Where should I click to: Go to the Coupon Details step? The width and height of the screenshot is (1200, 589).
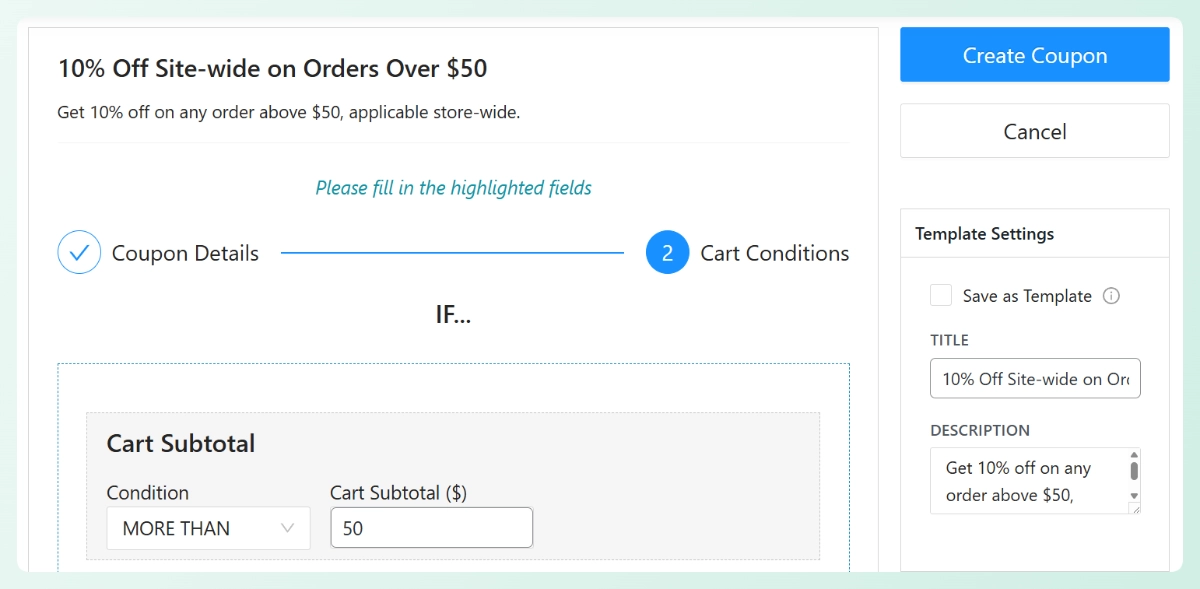185,253
